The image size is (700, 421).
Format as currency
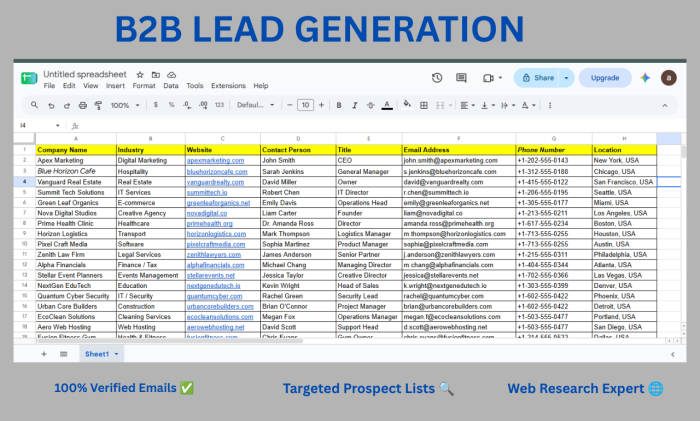coord(155,105)
